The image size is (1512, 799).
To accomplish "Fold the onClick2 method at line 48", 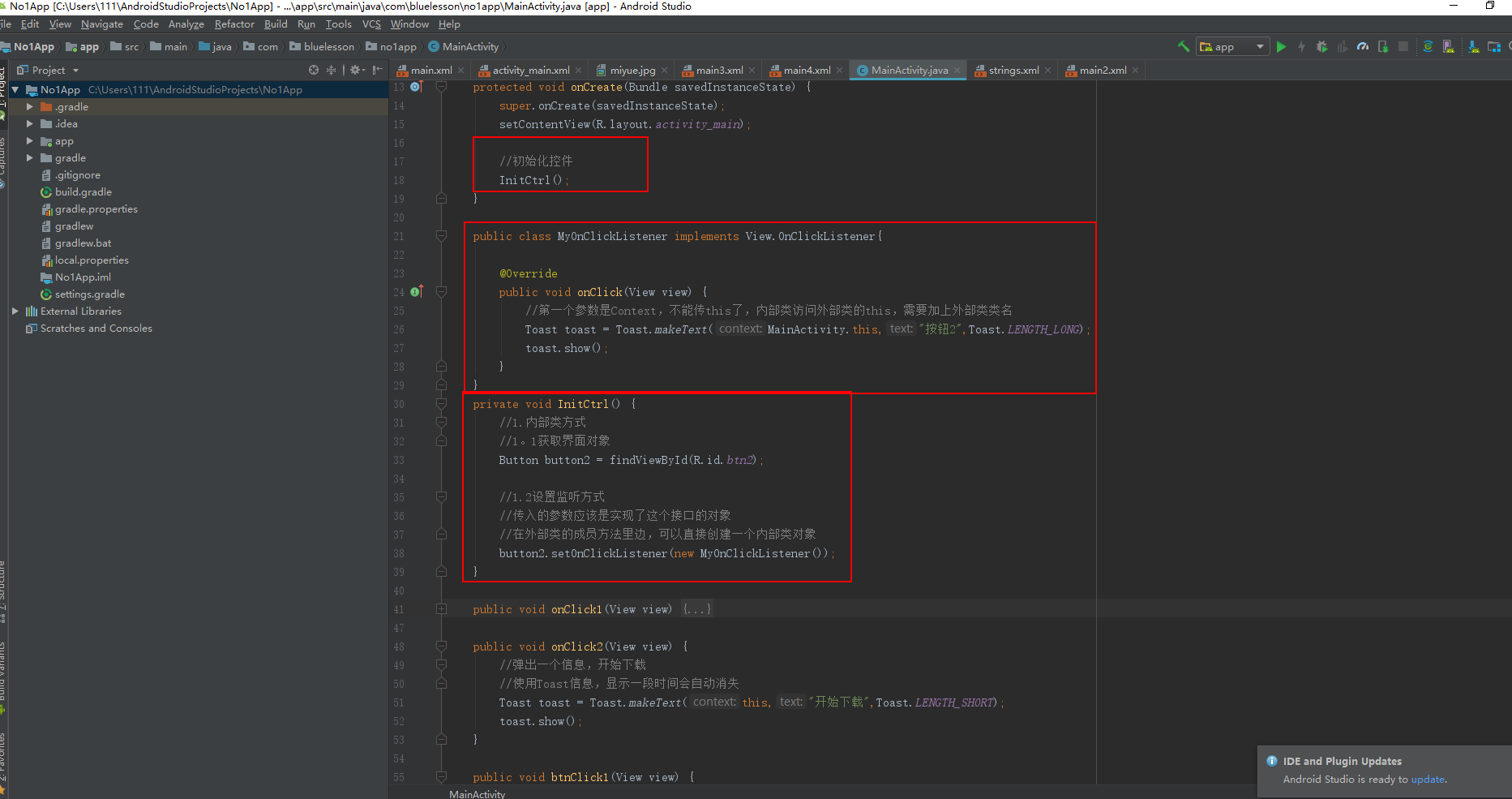I will [x=441, y=647].
